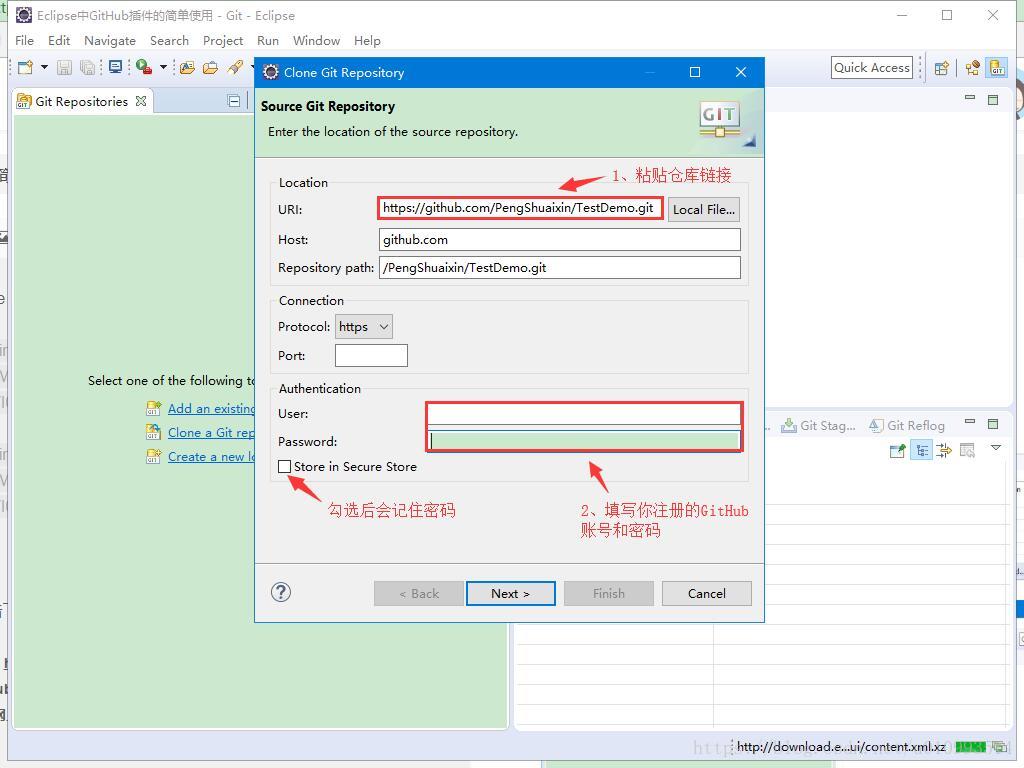Screen dimensions: 1024x768
Task: Maximize the bottom Git views panel
Action: pyautogui.click(x=993, y=424)
